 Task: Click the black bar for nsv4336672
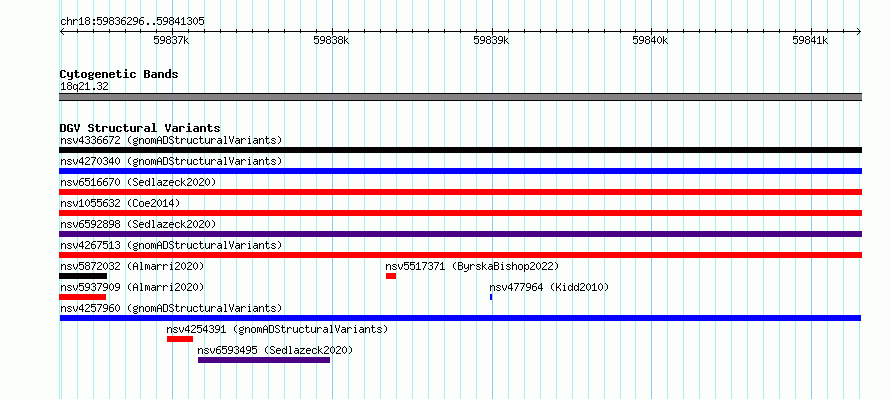pos(460,150)
